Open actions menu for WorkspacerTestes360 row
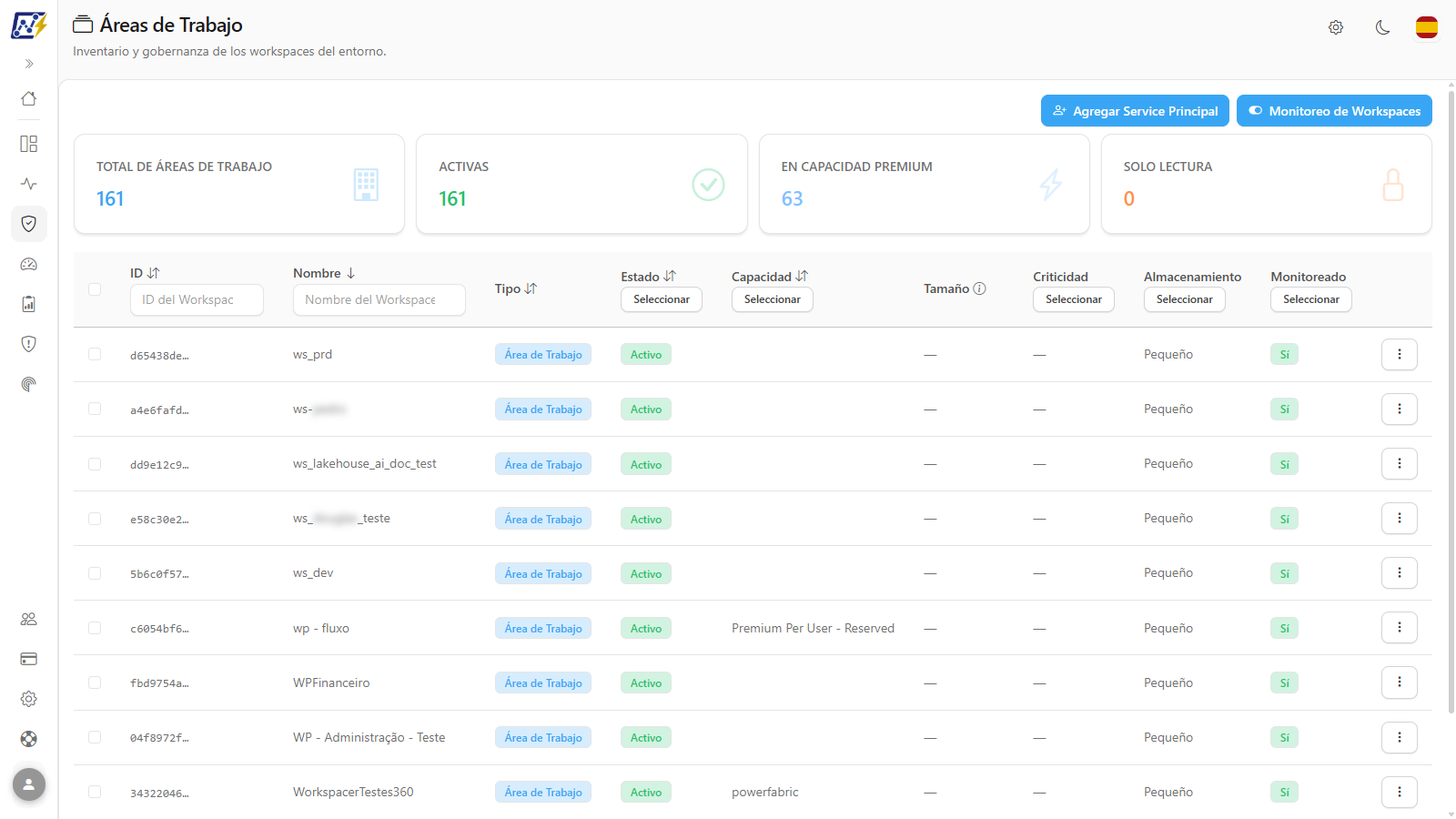Screen dimensions: 1456x819 click(1400, 792)
